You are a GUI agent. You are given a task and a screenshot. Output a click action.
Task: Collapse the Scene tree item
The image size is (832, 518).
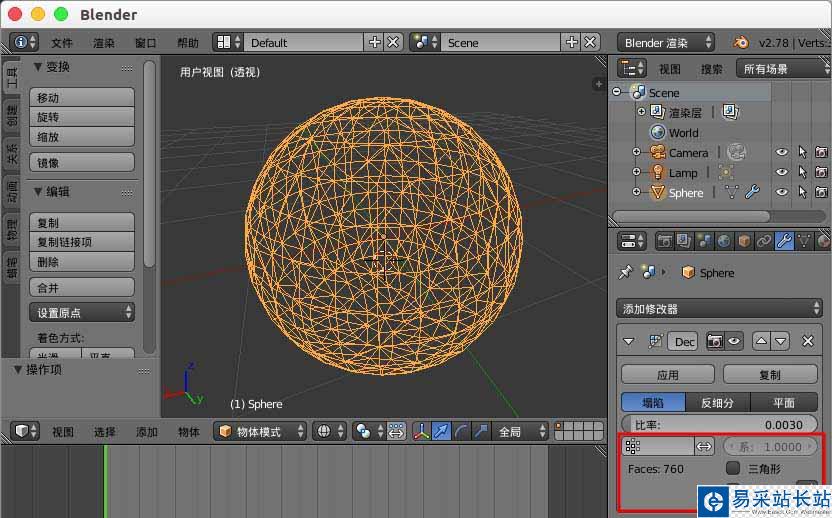(x=617, y=92)
